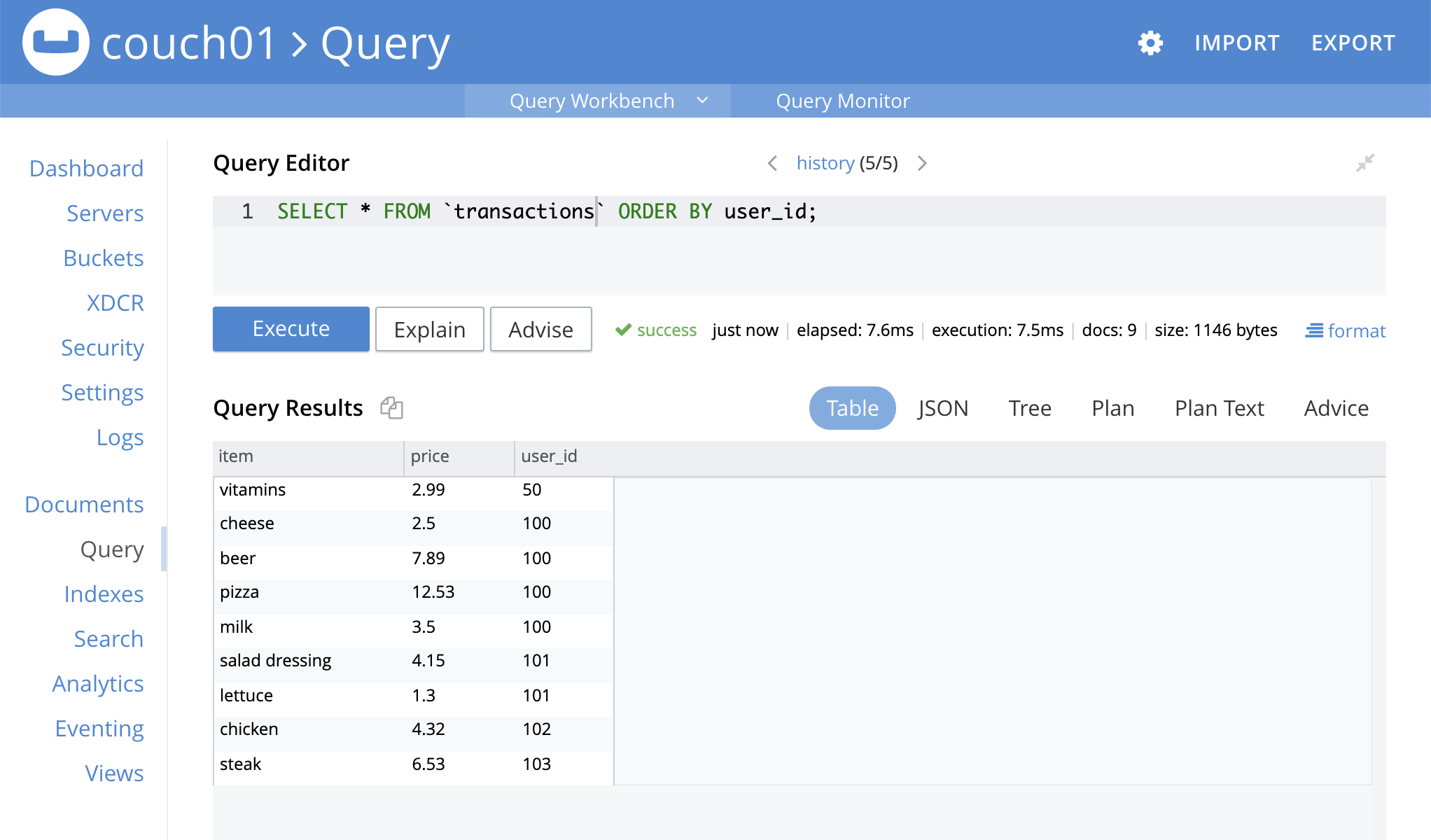Click the shrink editor arrows icon
The image size is (1431, 840).
(1365, 163)
